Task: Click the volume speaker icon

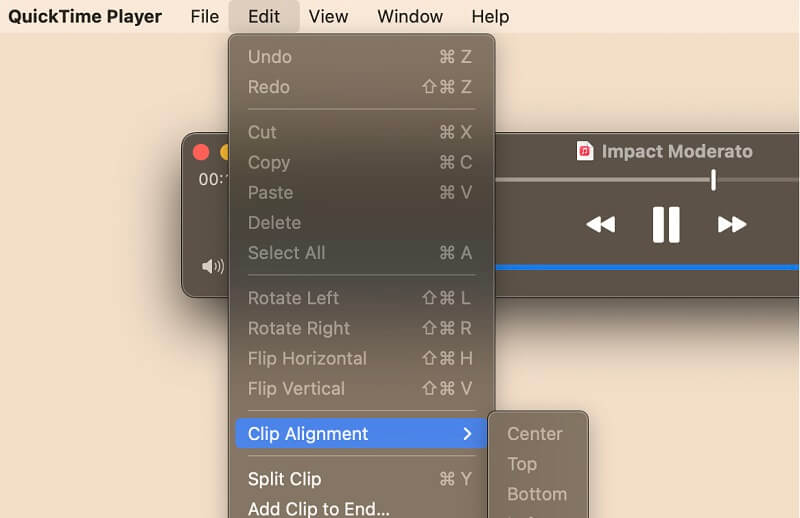Action: point(213,266)
